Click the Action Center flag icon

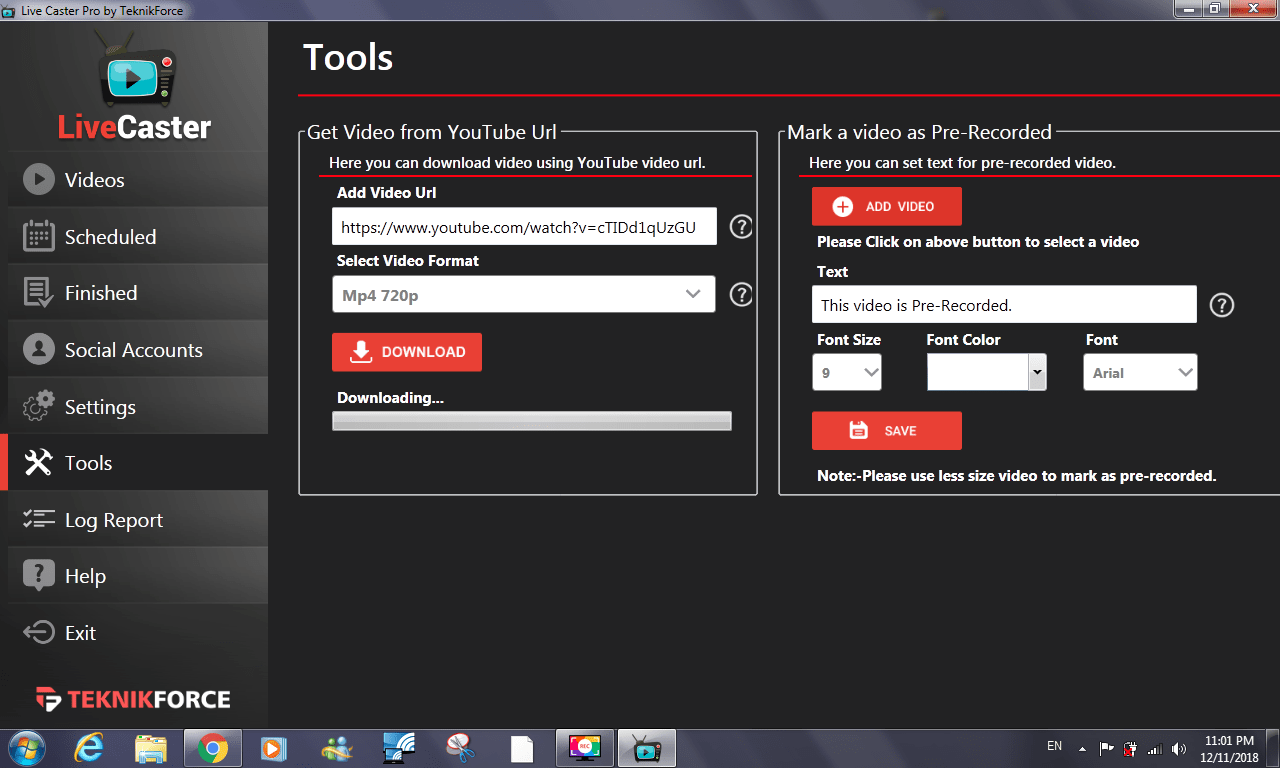pyautogui.click(x=1107, y=748)
